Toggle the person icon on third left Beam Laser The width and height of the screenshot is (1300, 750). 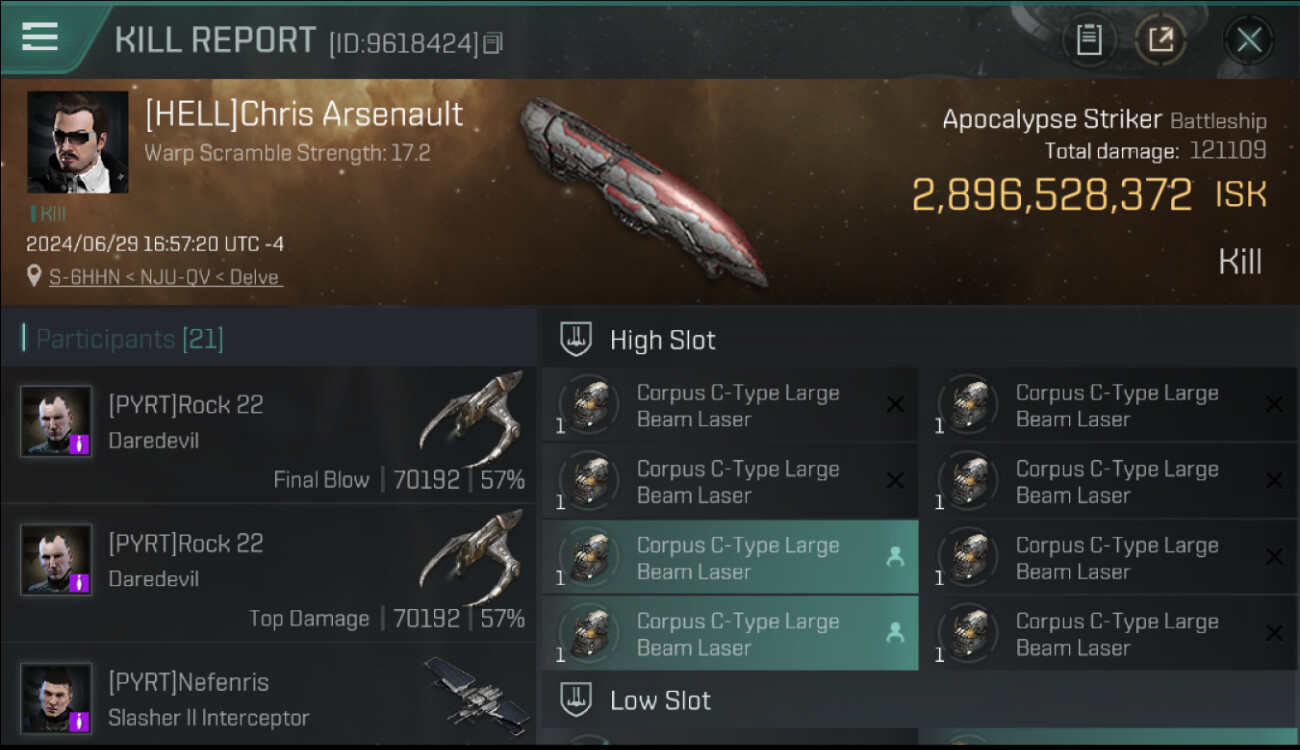tap(895, 557)
